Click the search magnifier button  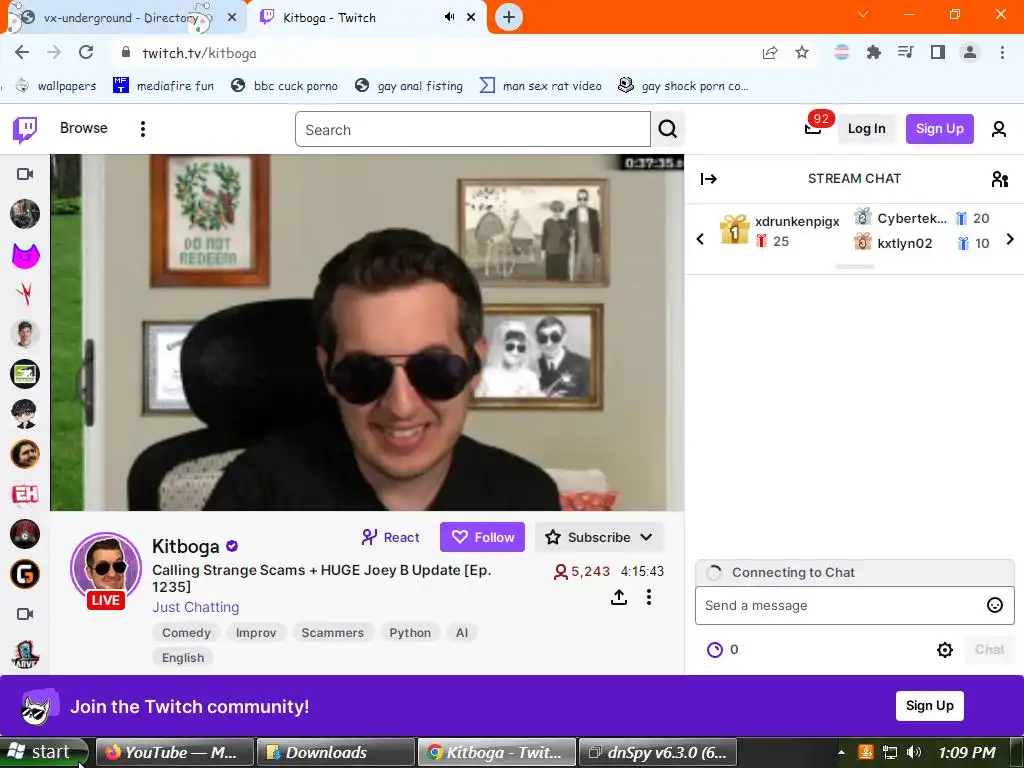(x=667, y=129)
